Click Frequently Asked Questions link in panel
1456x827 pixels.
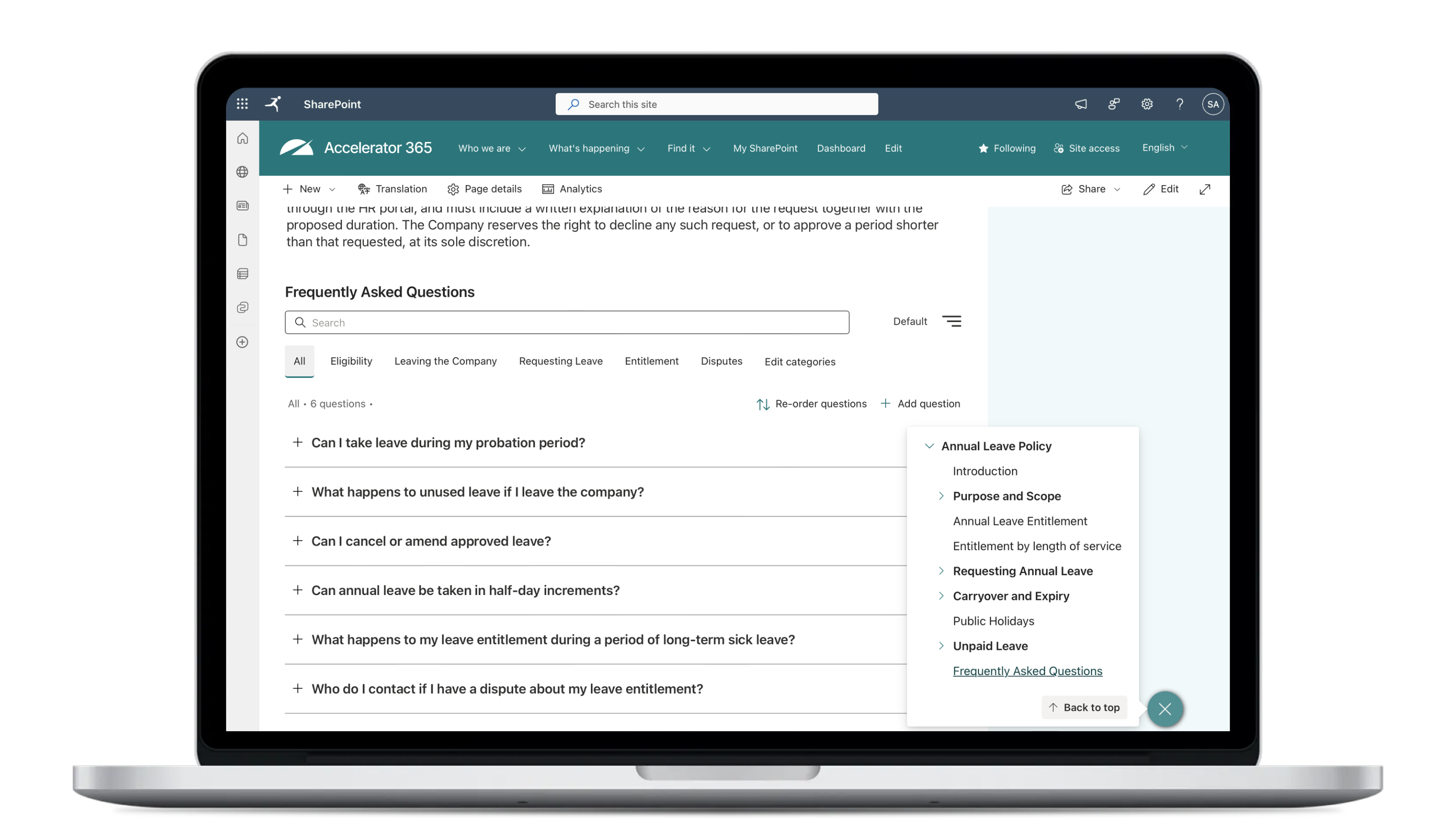click(1027, 671)
